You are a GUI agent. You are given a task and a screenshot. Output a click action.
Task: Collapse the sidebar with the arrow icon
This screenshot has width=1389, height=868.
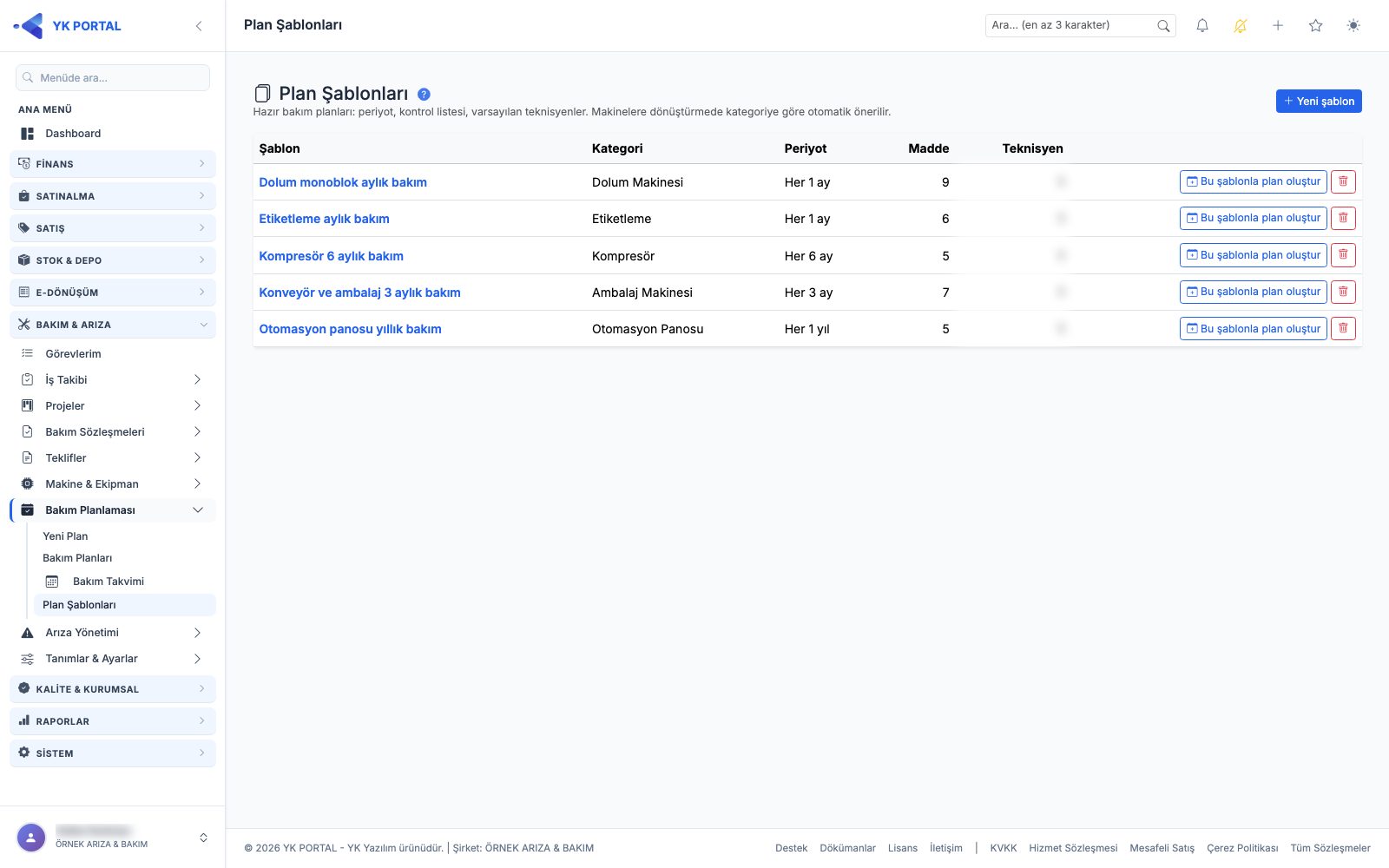(x=199, y=26)
